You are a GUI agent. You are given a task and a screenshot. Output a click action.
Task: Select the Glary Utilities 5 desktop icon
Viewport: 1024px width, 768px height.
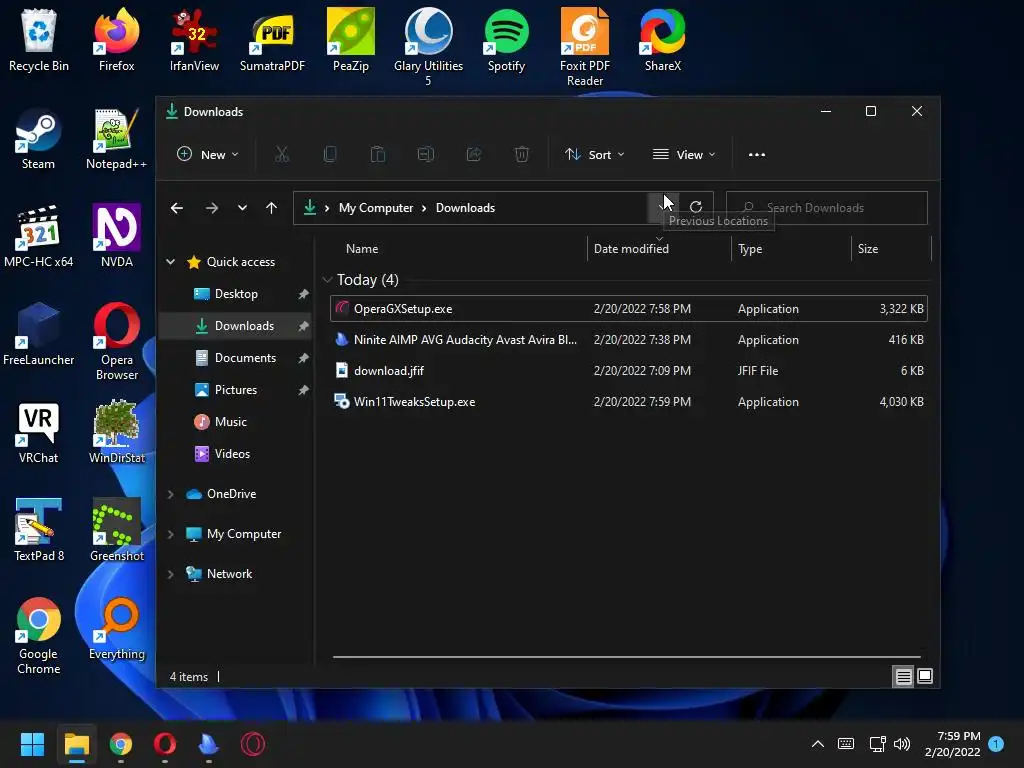[428, 47]
